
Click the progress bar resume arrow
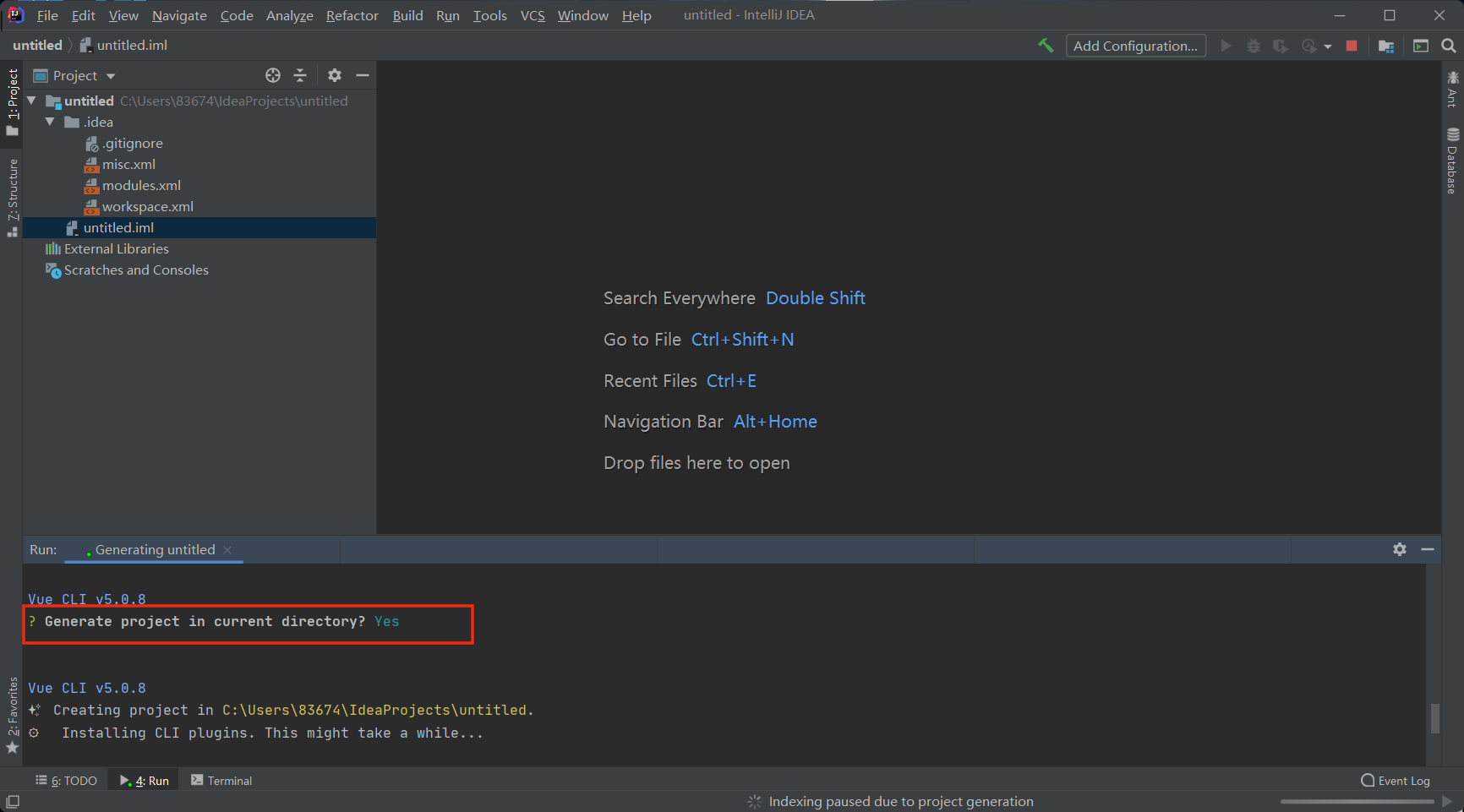(1447, 801)
